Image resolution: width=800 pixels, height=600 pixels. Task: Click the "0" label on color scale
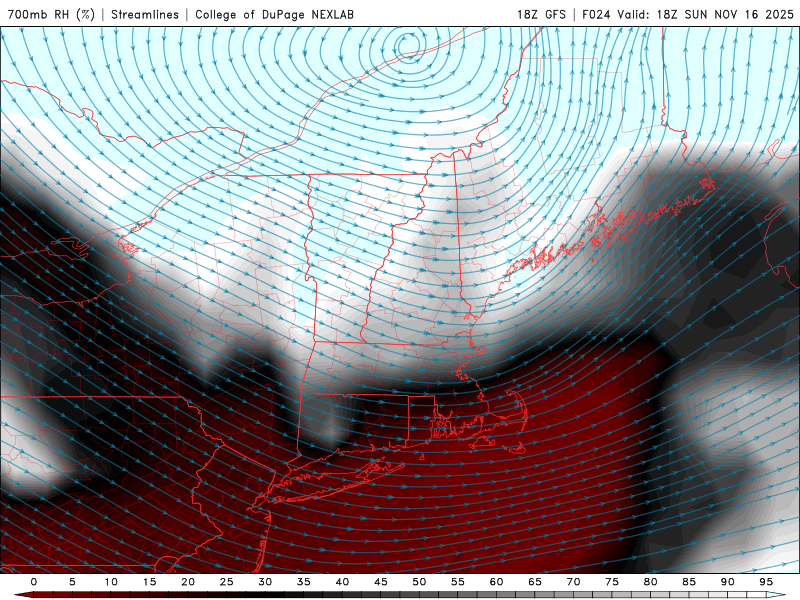[x=34, y=582]
